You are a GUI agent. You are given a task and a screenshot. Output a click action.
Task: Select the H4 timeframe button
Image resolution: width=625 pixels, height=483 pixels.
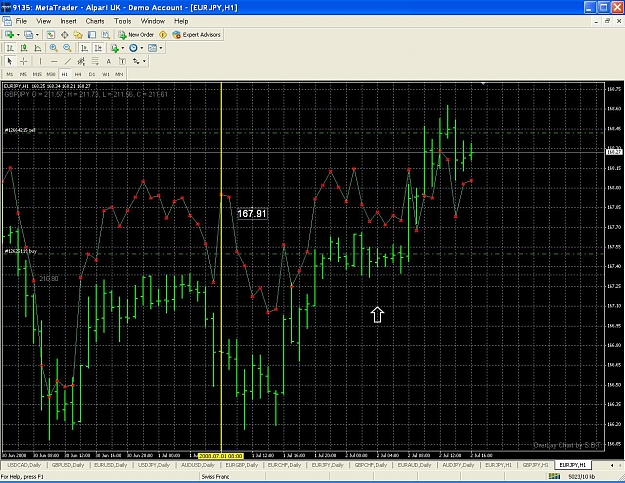[x=78, y=74]
